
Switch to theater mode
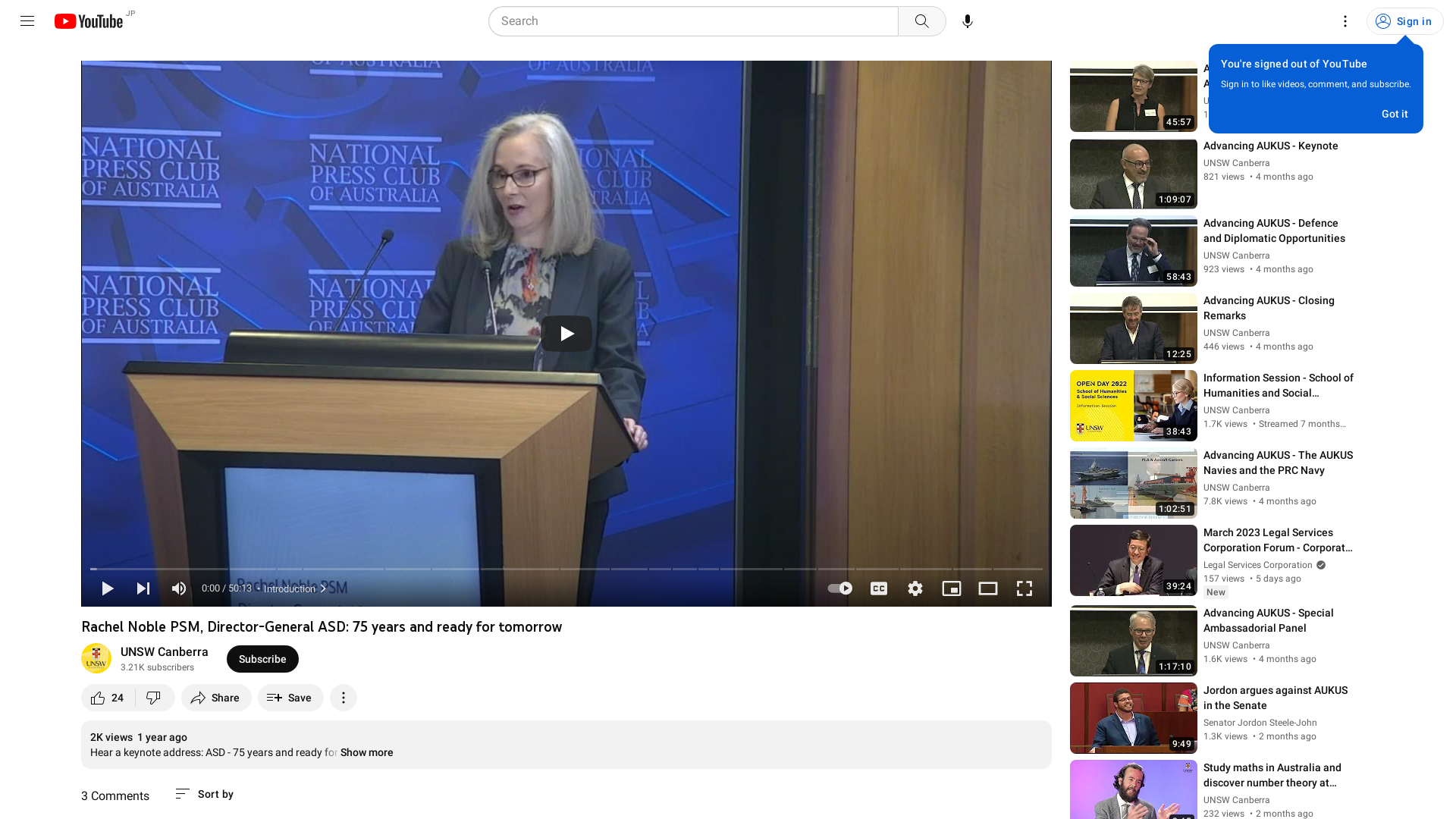pos(988,588)
